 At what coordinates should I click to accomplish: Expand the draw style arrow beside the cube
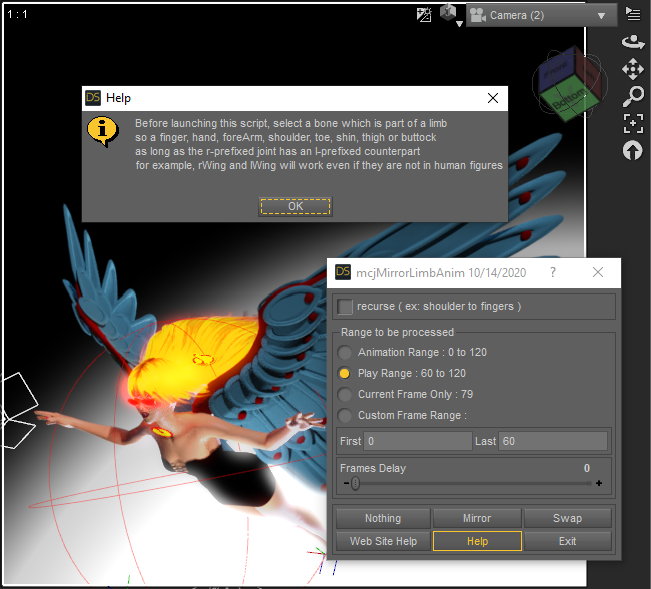[459, 24]
